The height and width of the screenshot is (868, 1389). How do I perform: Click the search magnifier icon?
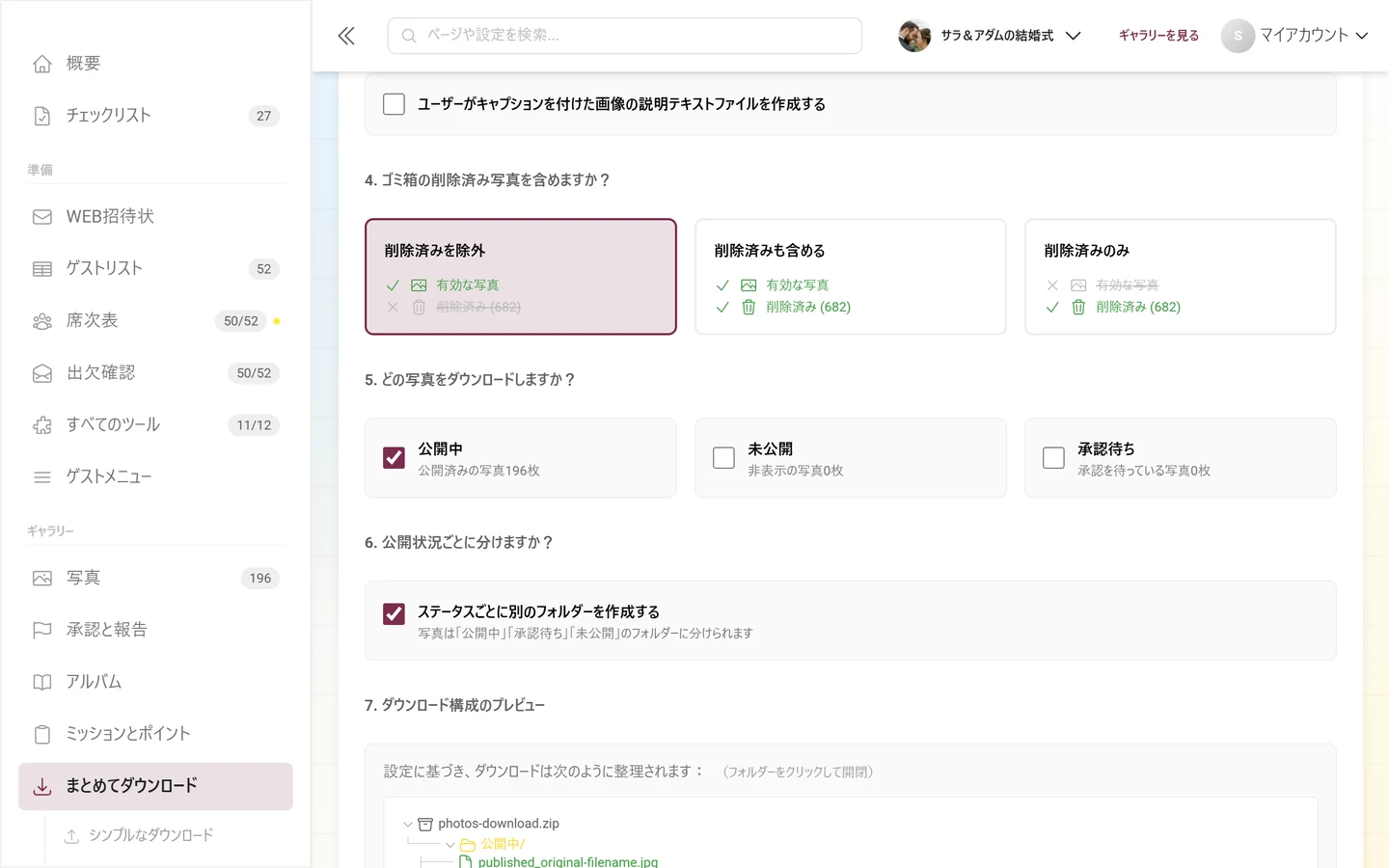point(409,36)
